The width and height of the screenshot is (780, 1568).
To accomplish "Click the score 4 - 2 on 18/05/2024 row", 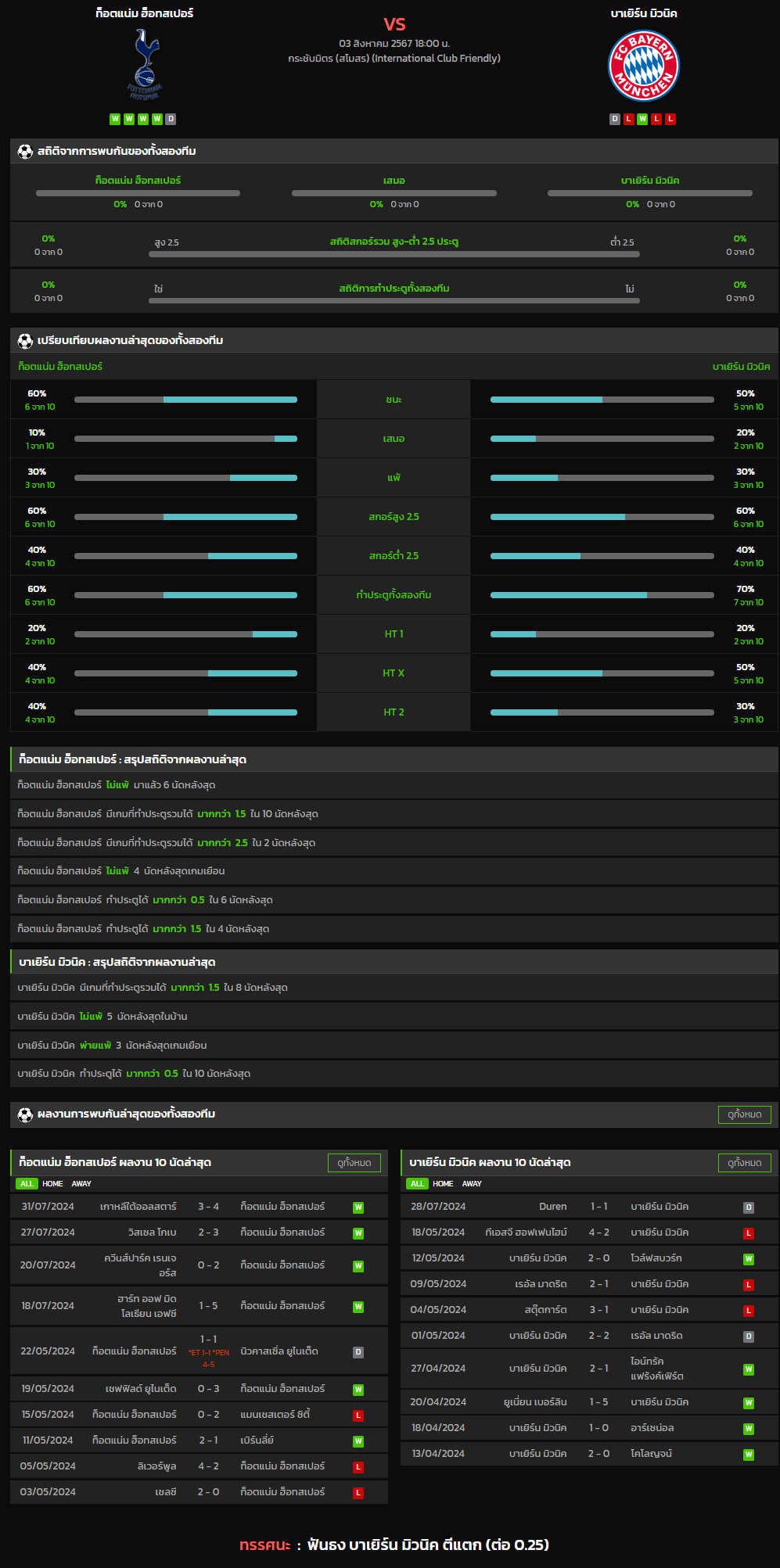I will click(x=599, y=1233).
